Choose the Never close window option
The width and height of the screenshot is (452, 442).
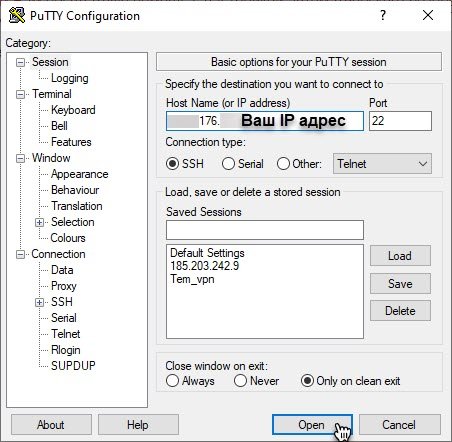point(240,381)
